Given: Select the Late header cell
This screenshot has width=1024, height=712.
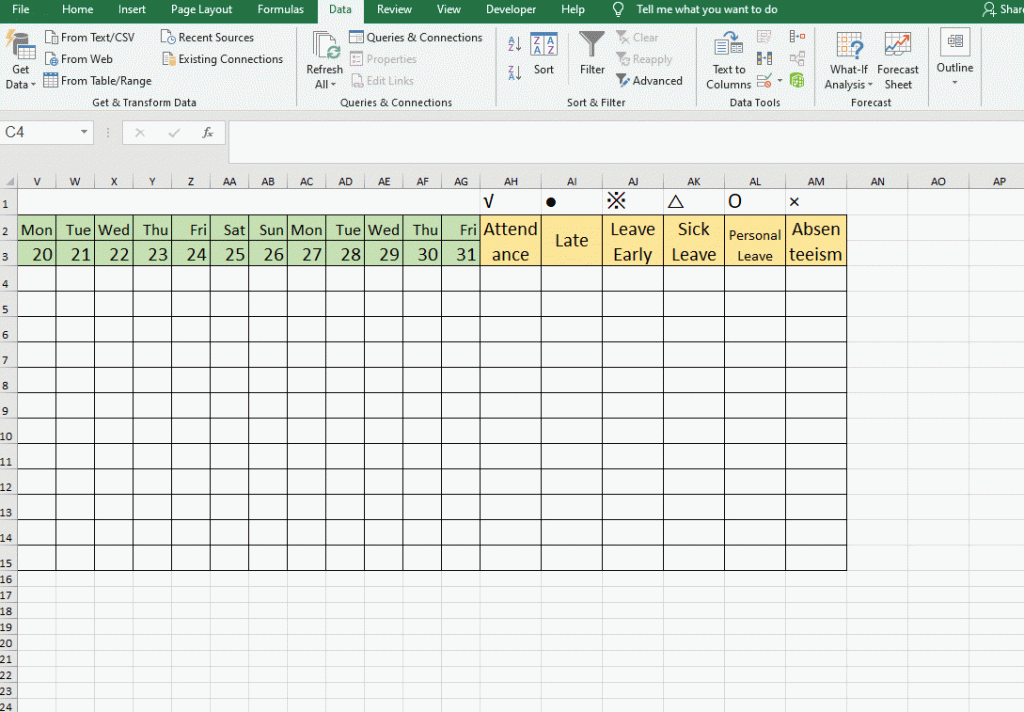Looking at the screenshot, I should pyautogui.click(x=571, y=240).
